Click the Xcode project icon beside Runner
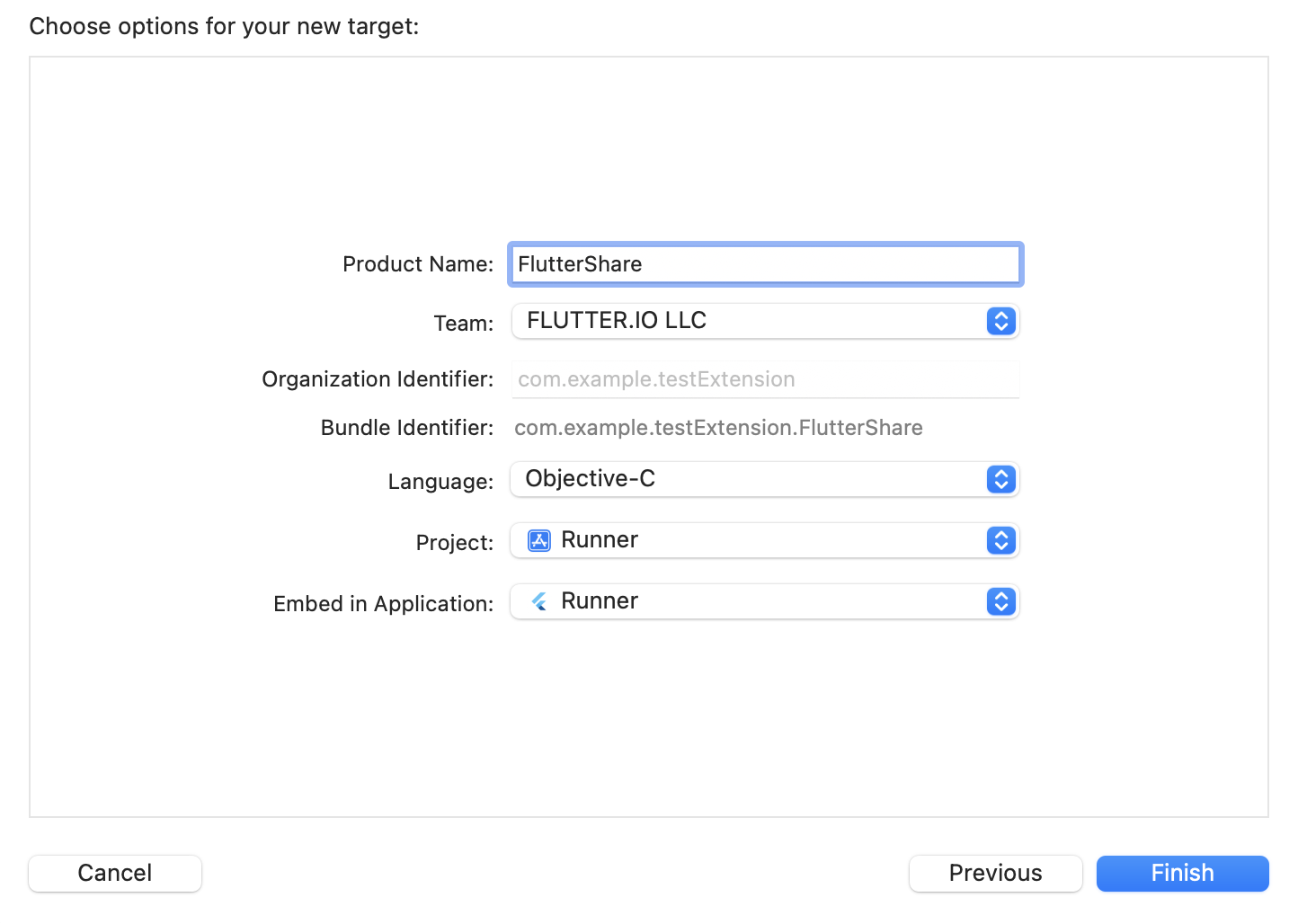Viewport: 1298px width, 924px height. (539, 540)
